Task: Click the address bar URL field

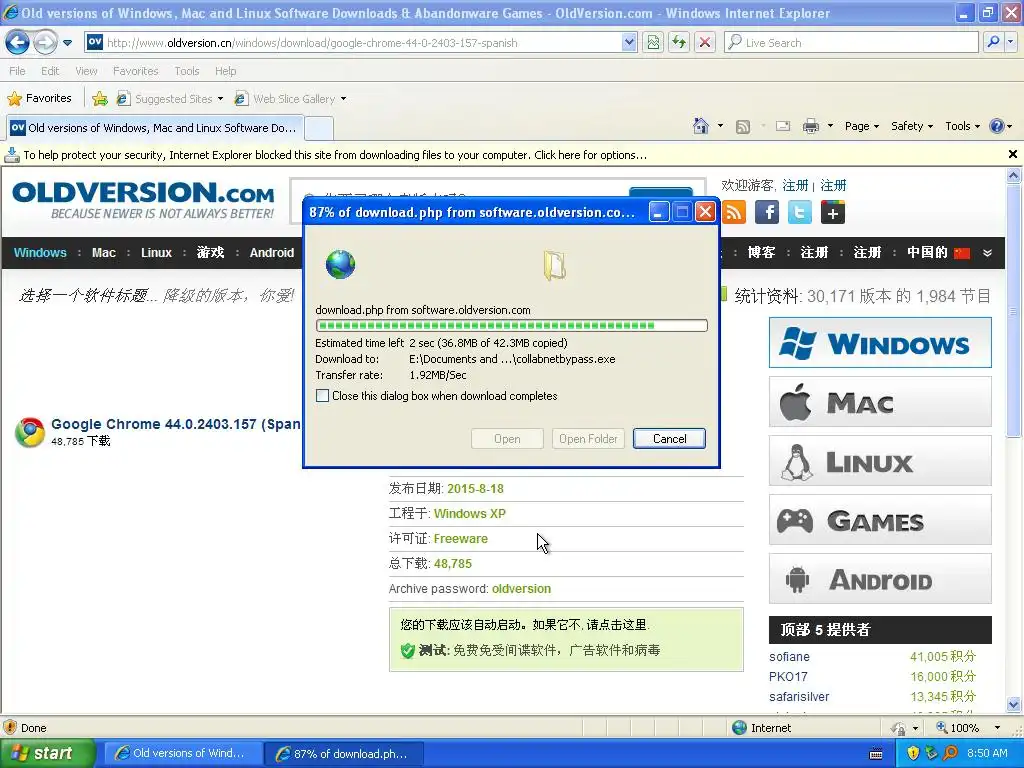Action: tap(353, 42)
